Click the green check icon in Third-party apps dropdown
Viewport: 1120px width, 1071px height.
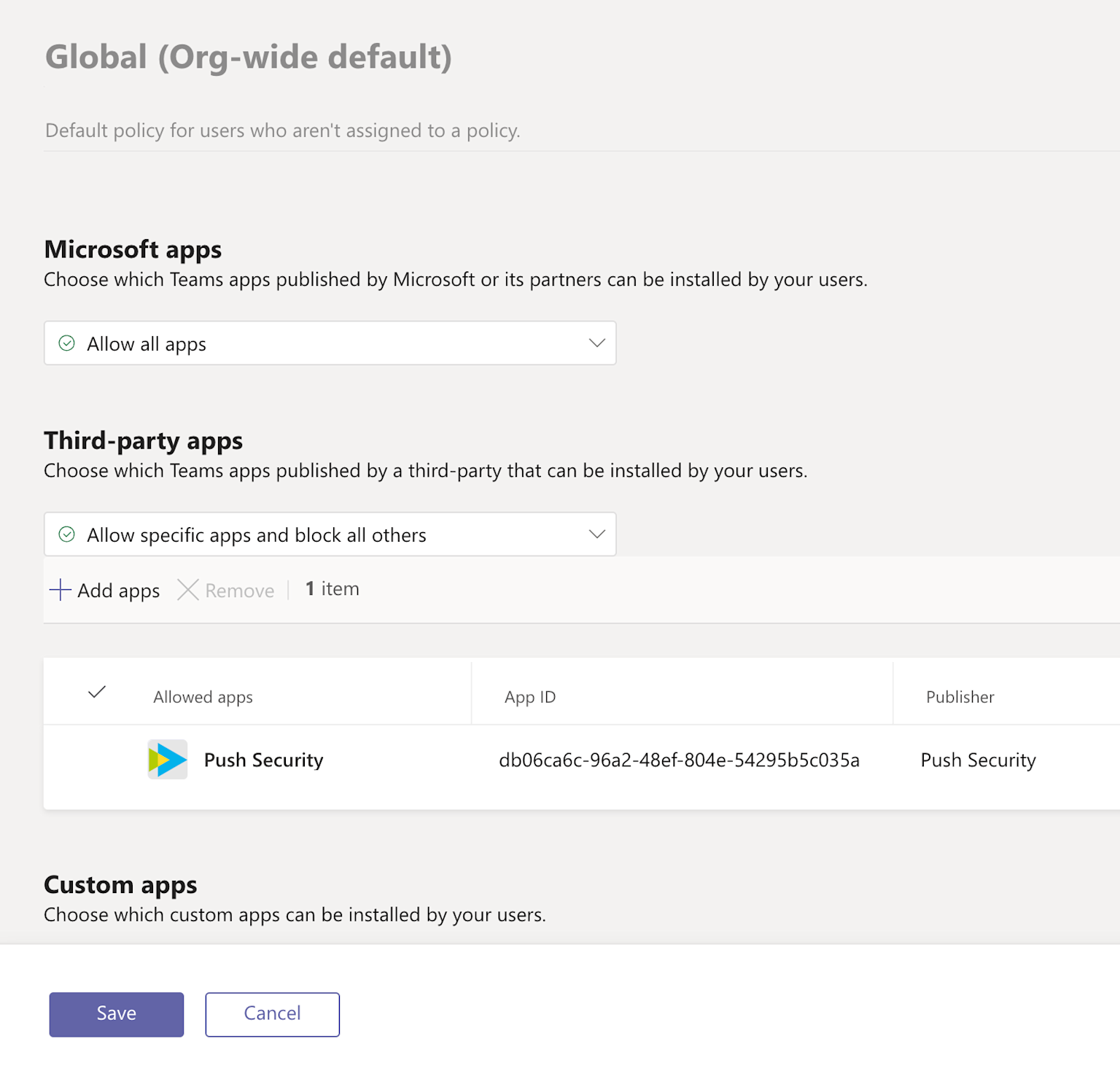click(x=66, y=534)
